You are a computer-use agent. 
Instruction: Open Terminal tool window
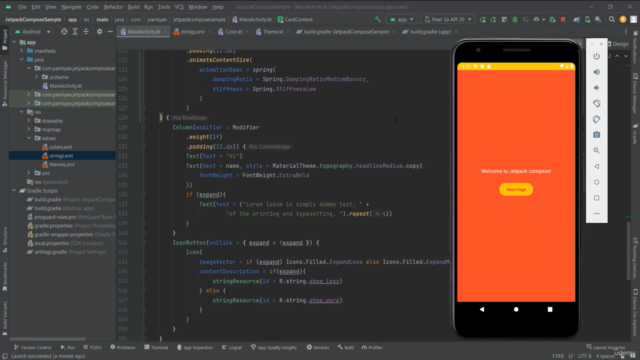coord(156,347)
